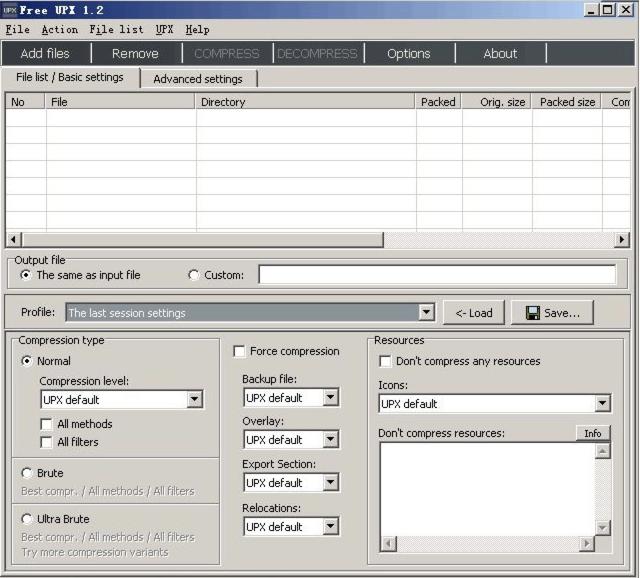Open the Options toolbar item
This screenshot has height=578, width=640.
(x=408, y=54)
